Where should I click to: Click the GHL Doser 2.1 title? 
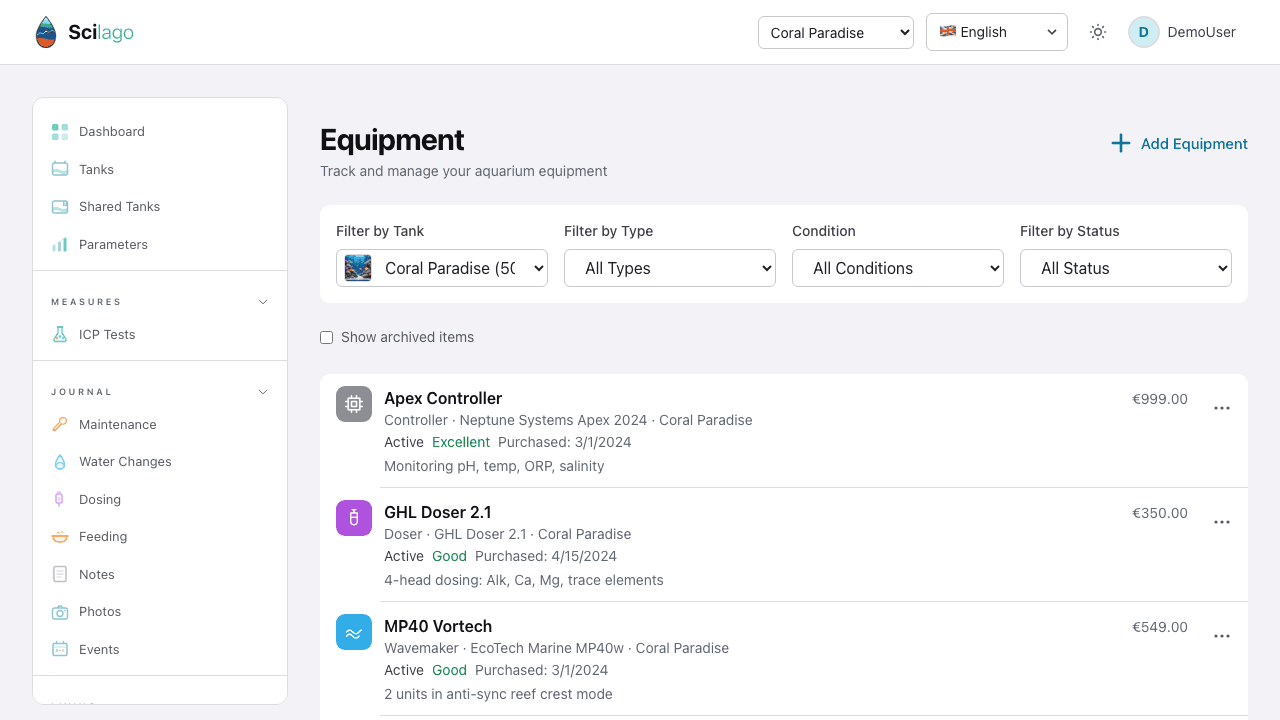pos(438,512)
